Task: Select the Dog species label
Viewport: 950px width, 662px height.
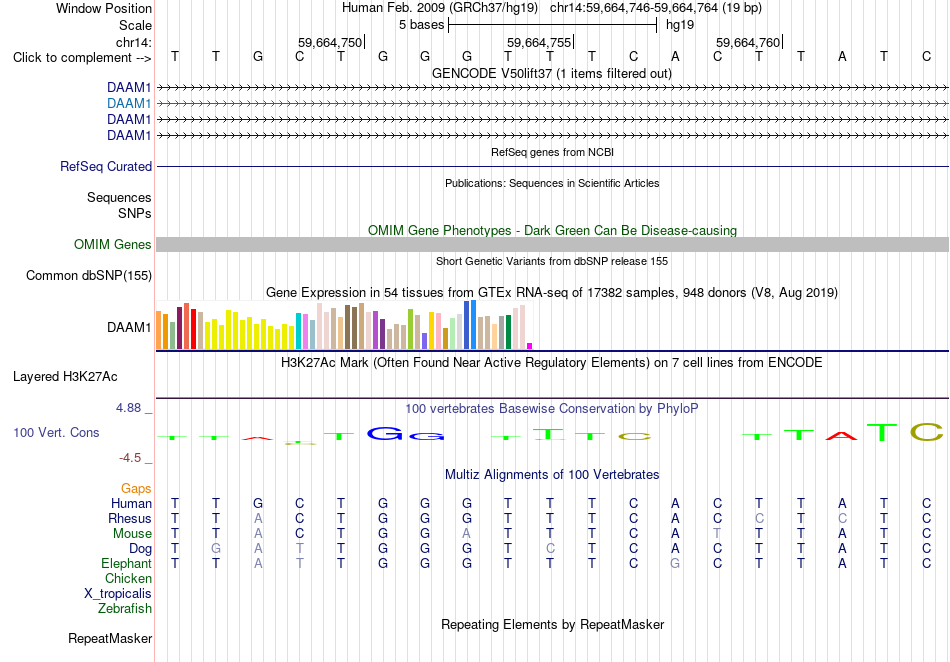Action: click(x=140, y=549)
